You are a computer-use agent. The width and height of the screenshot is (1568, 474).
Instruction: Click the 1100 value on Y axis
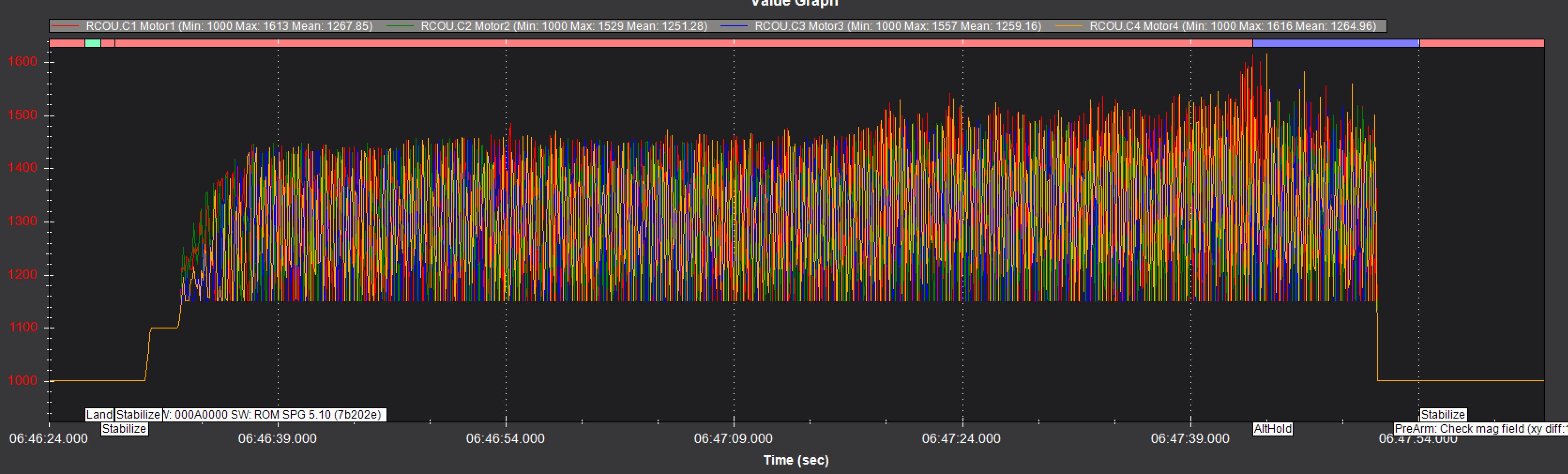23,327
